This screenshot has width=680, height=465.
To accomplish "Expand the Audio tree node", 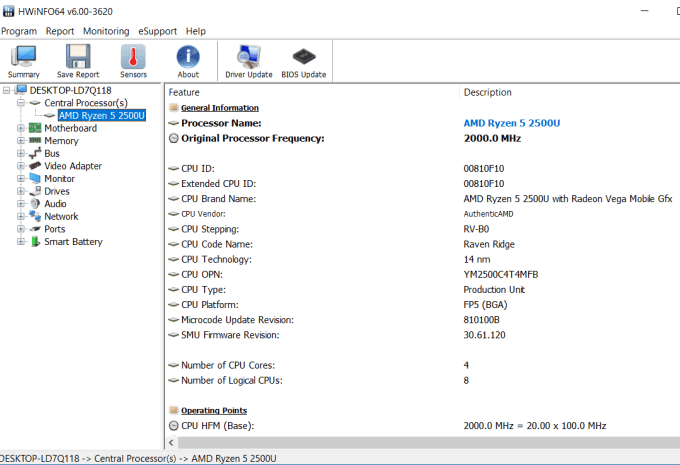I will pos(20,203).
